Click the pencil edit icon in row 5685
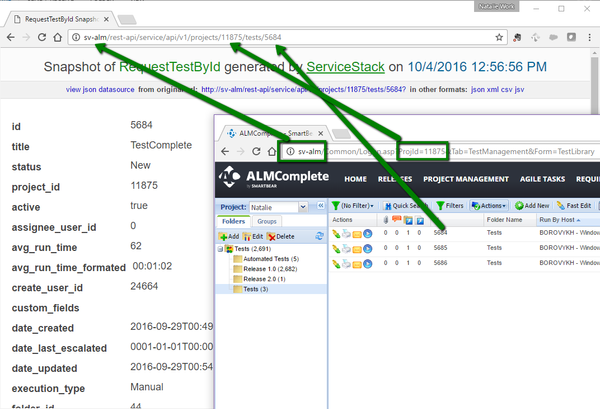600x409 pixels. point(336,249)
